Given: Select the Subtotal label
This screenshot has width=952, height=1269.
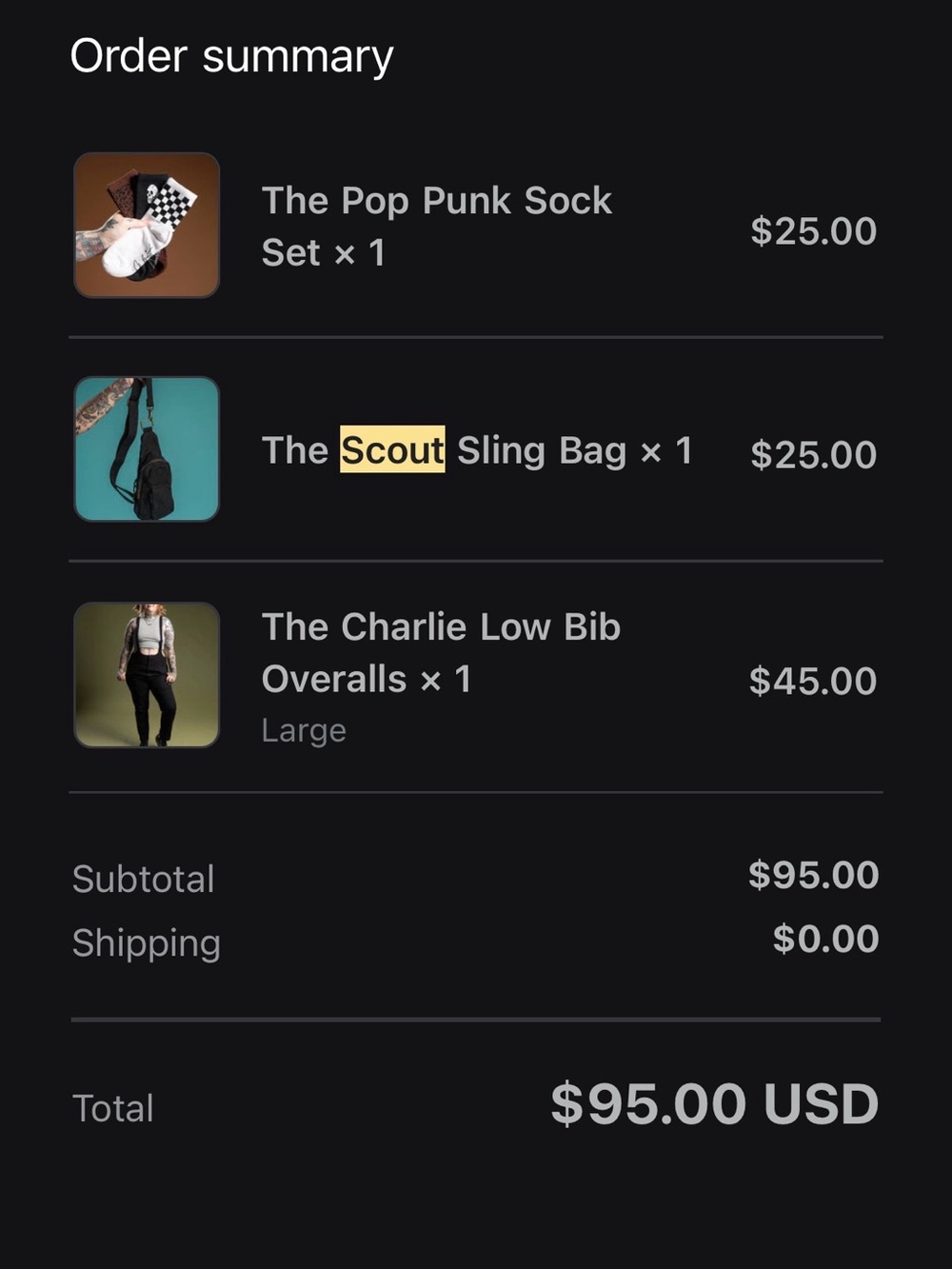Looking at the screenshot, I should [x=144, y=879].
